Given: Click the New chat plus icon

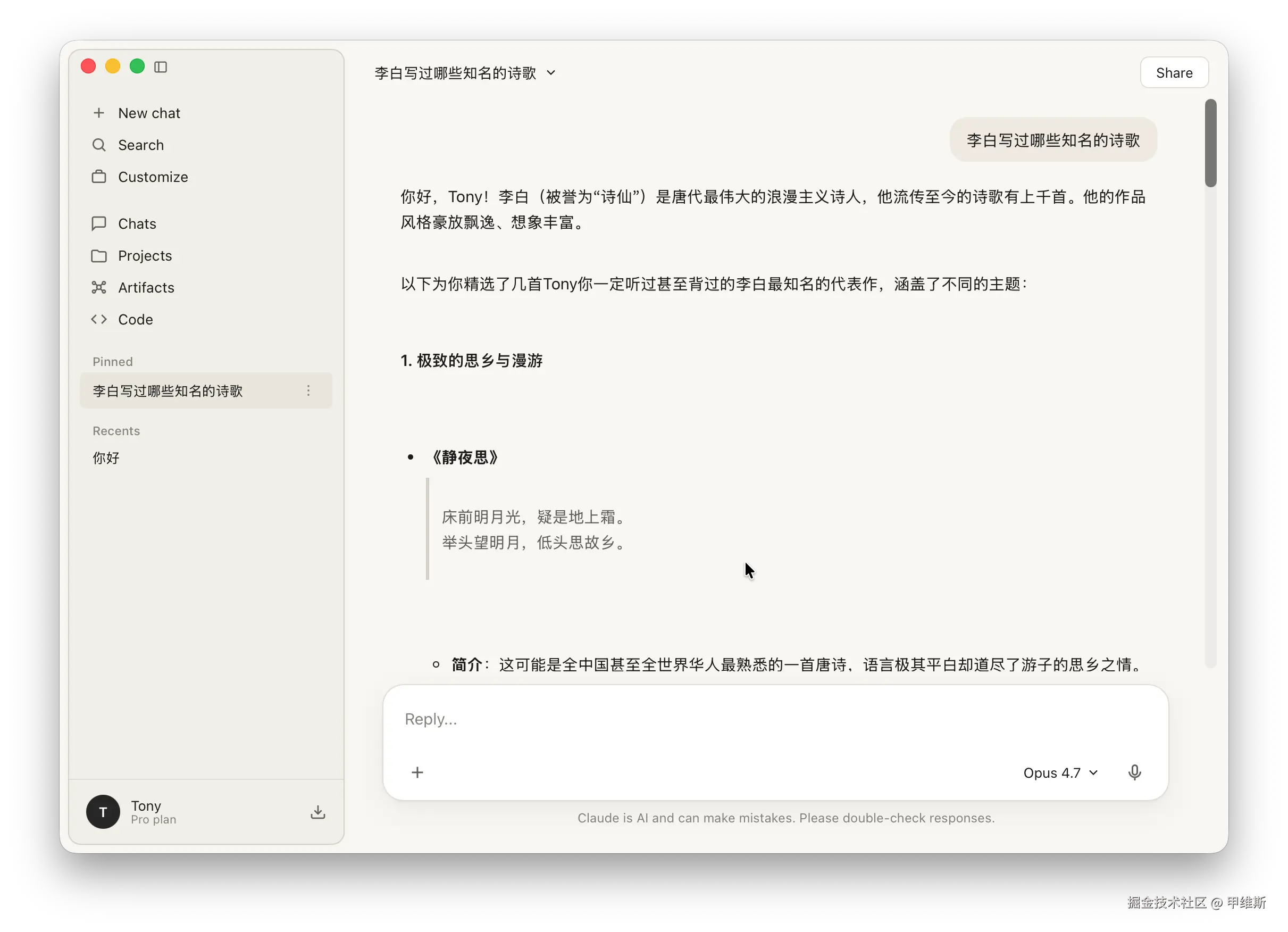Looking at the screenshot, I should (x=99, y=113).
